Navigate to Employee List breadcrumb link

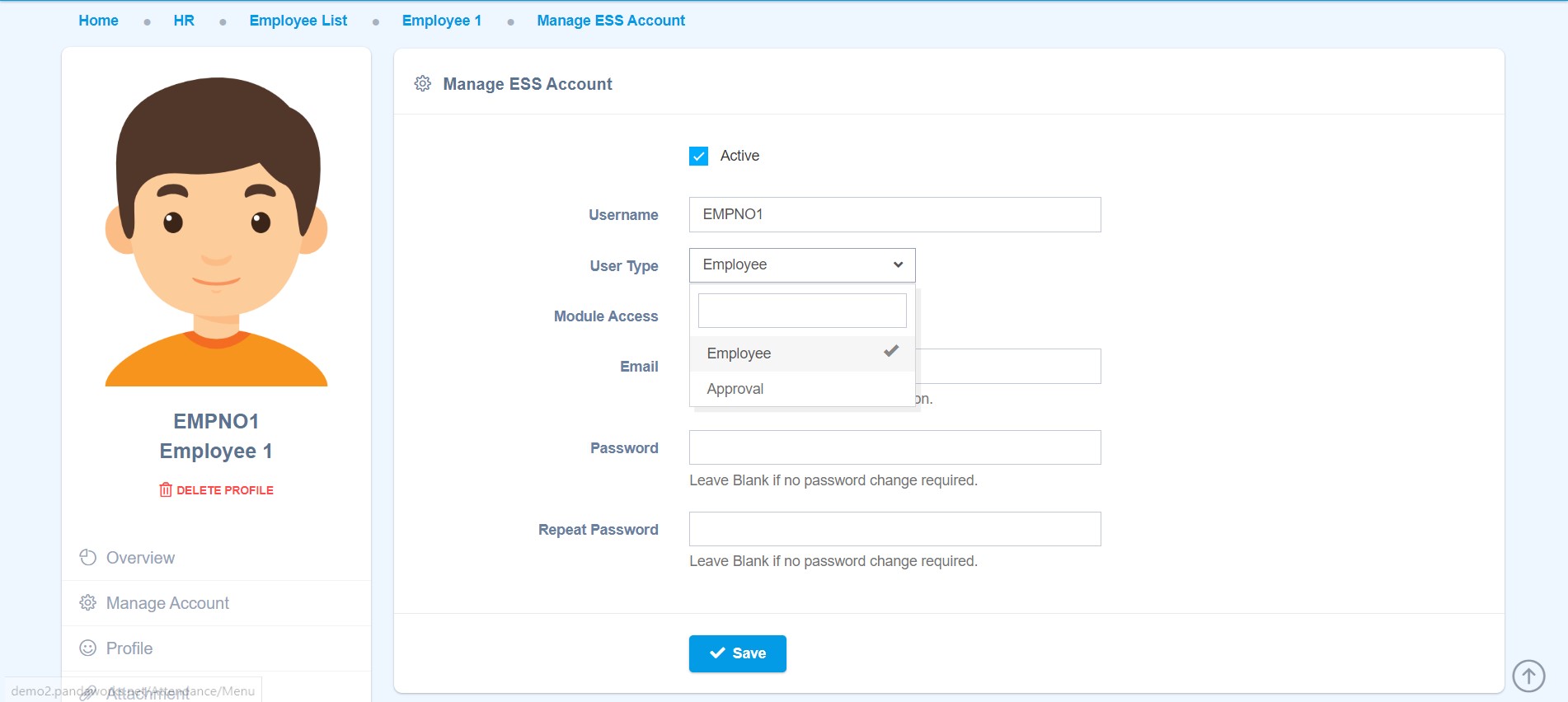[x=298, y=21]
